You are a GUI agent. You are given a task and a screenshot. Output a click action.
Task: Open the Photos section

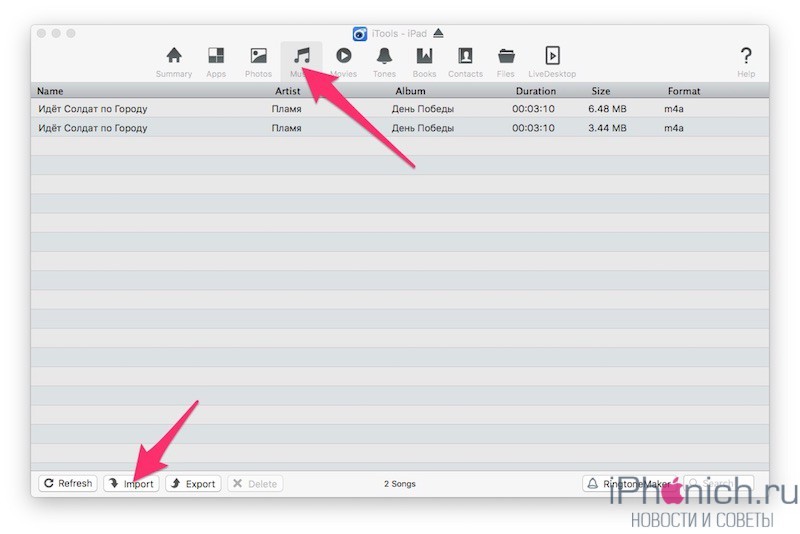(x=258, y=62)
